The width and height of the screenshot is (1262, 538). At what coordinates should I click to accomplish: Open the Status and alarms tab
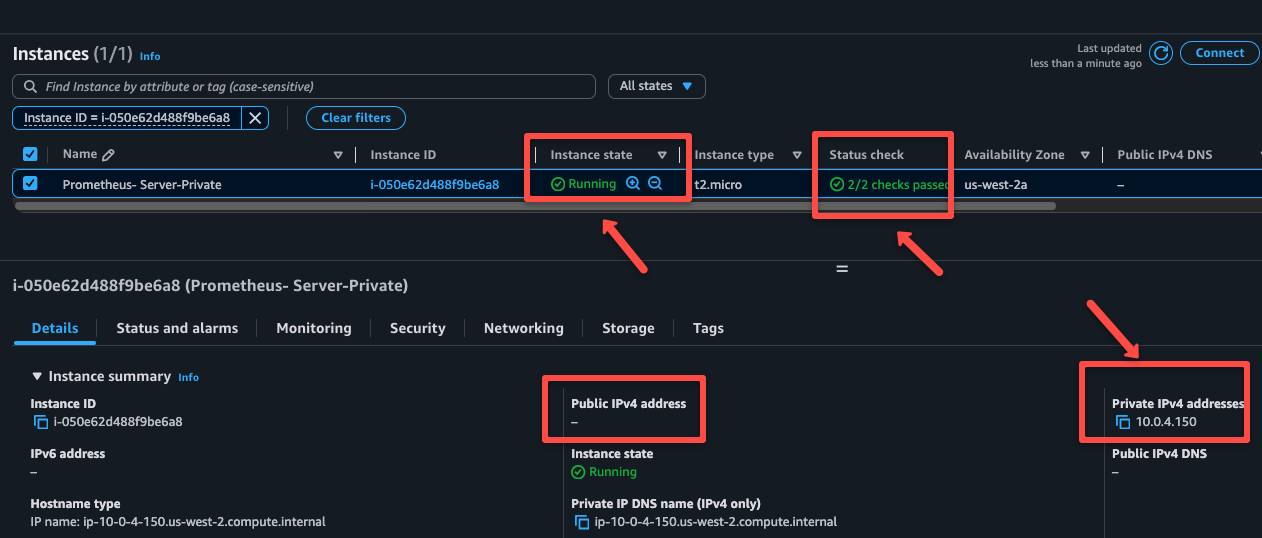click(177, 328)
